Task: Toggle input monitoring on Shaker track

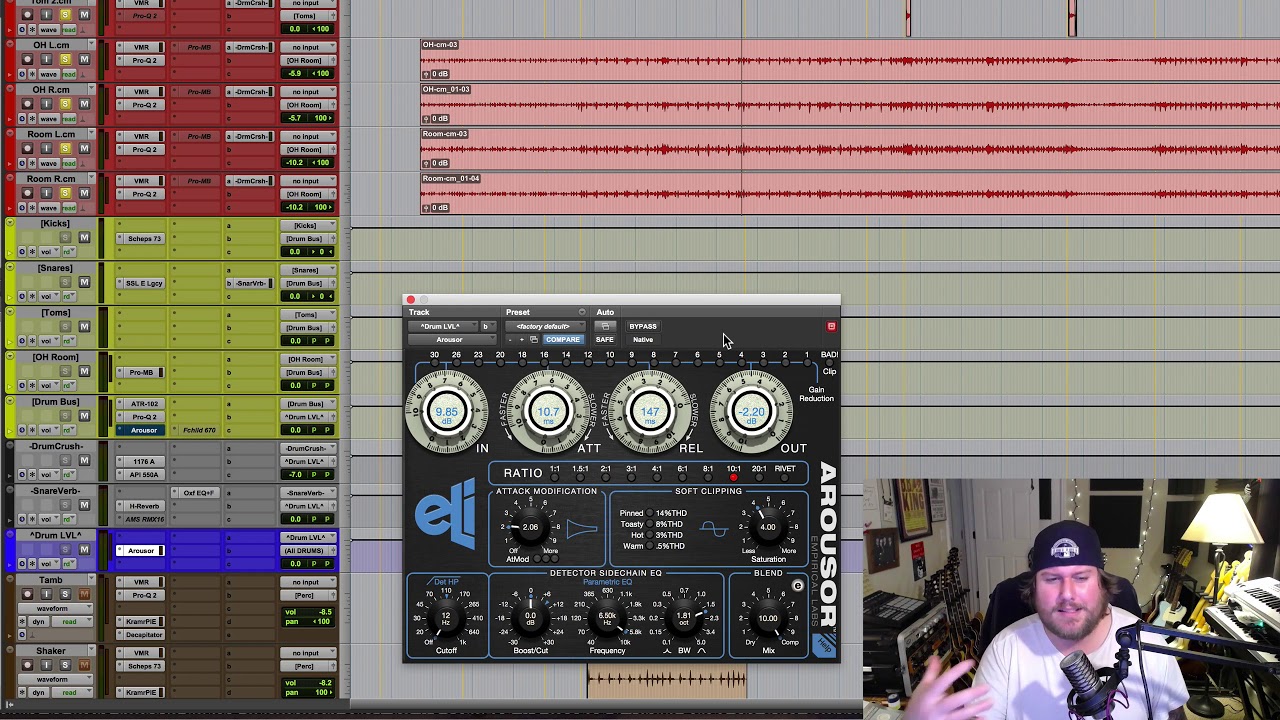Action: (46, 666)
